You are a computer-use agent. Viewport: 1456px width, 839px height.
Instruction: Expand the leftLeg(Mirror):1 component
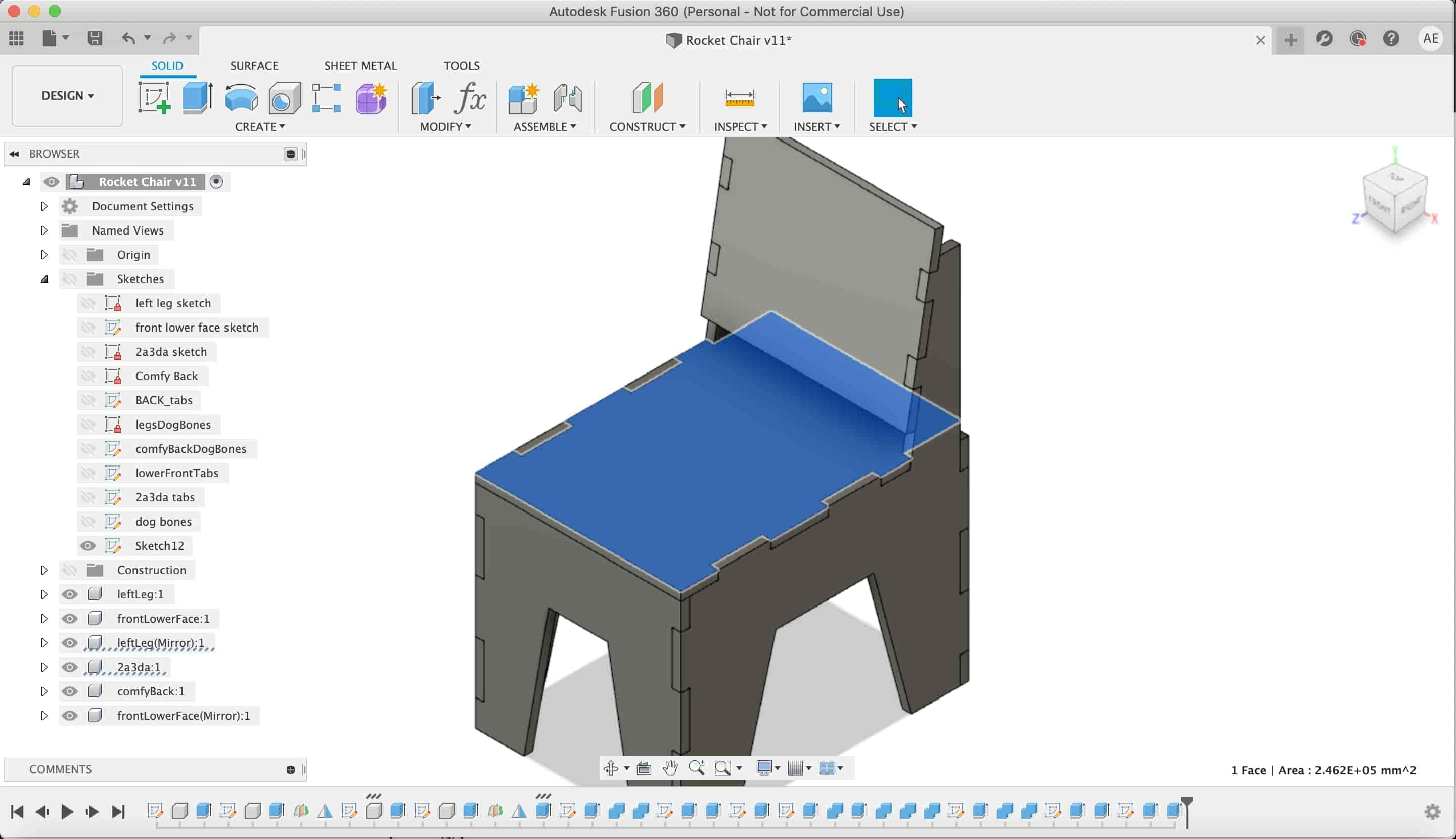point(44,642)
